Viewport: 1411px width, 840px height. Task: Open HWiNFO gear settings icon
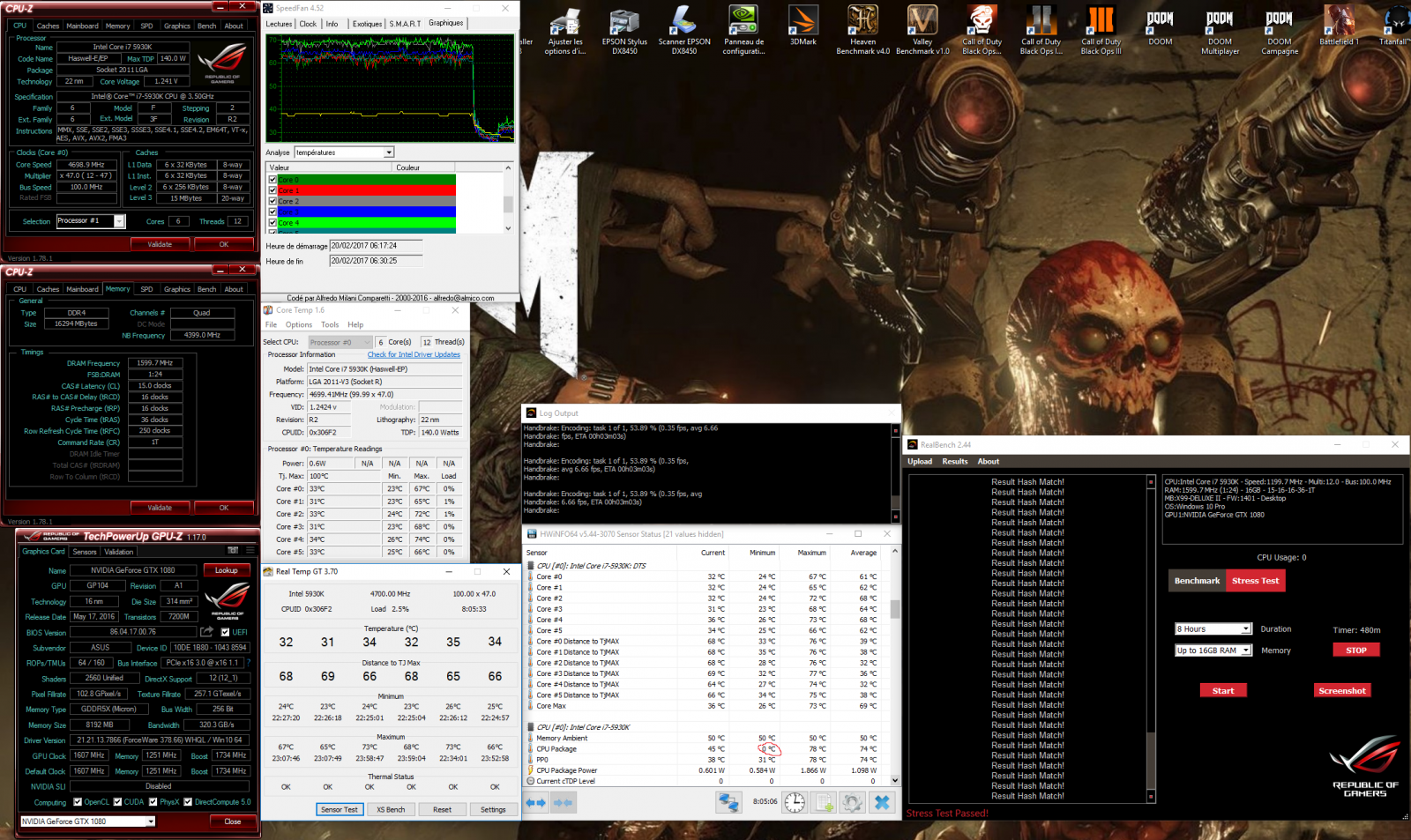click(852, 802)
